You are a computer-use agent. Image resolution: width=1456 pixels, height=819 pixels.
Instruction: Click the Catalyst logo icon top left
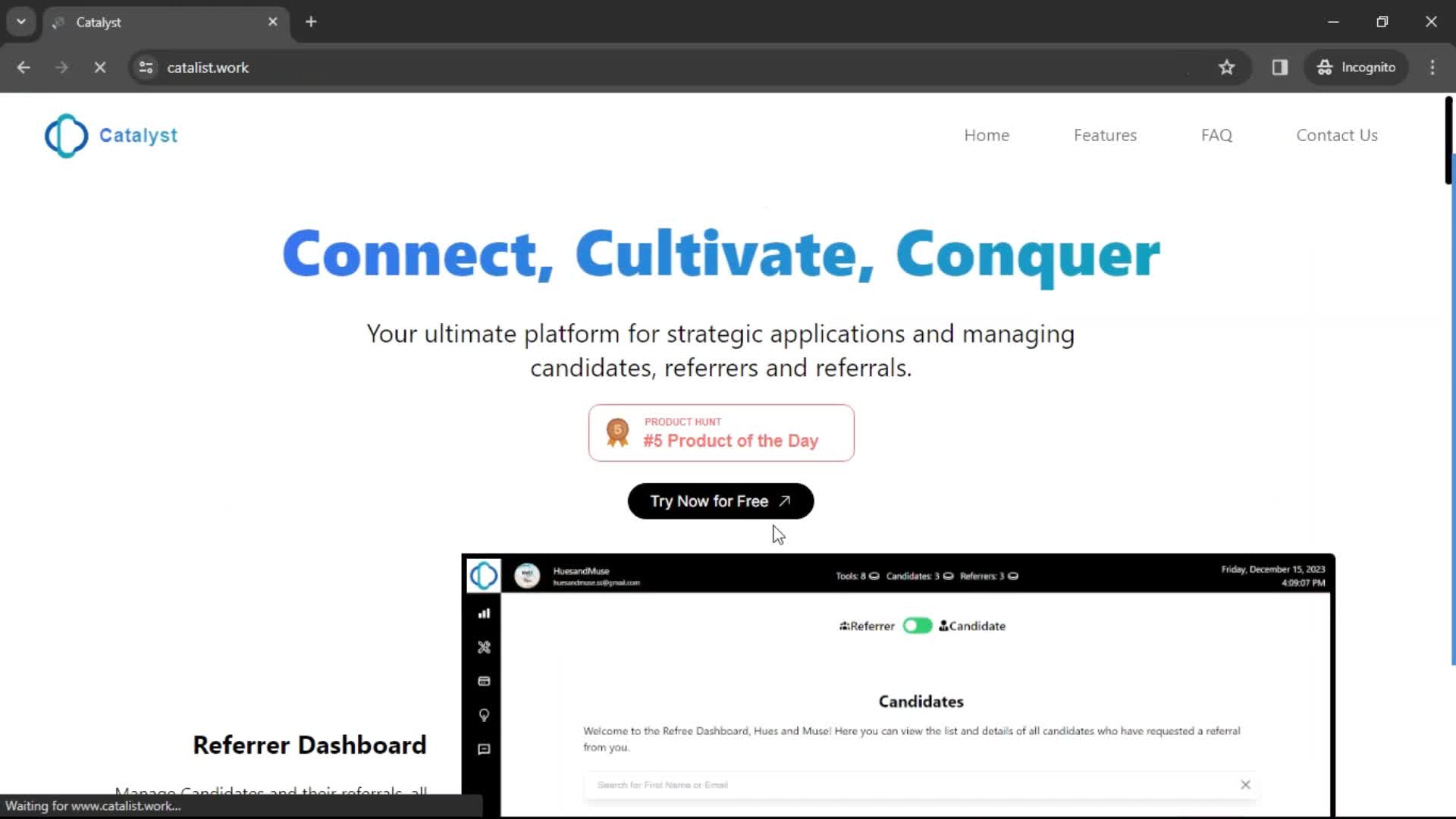[65, 135]
